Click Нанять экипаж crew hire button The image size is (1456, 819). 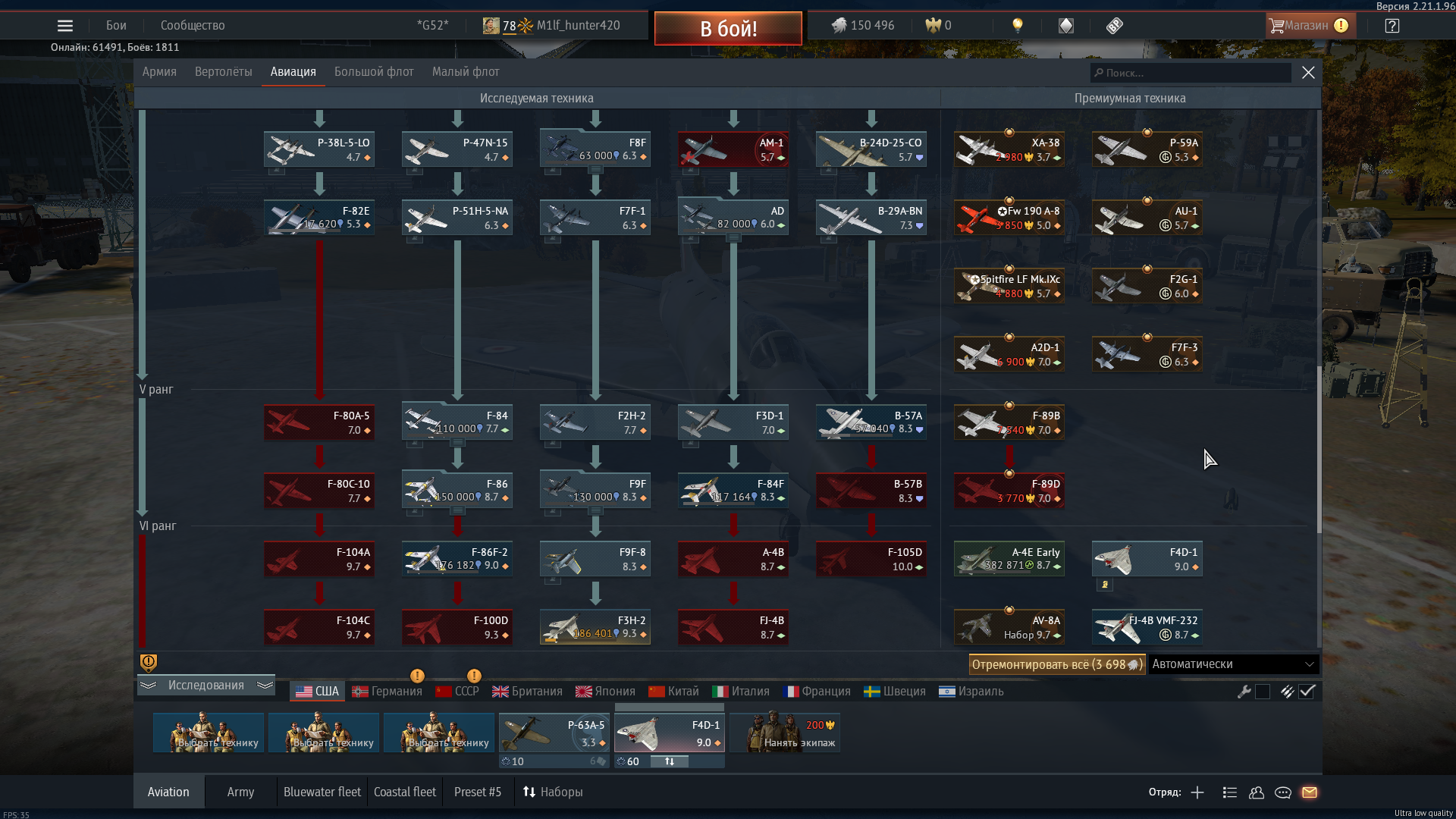[x=785, y=733]
